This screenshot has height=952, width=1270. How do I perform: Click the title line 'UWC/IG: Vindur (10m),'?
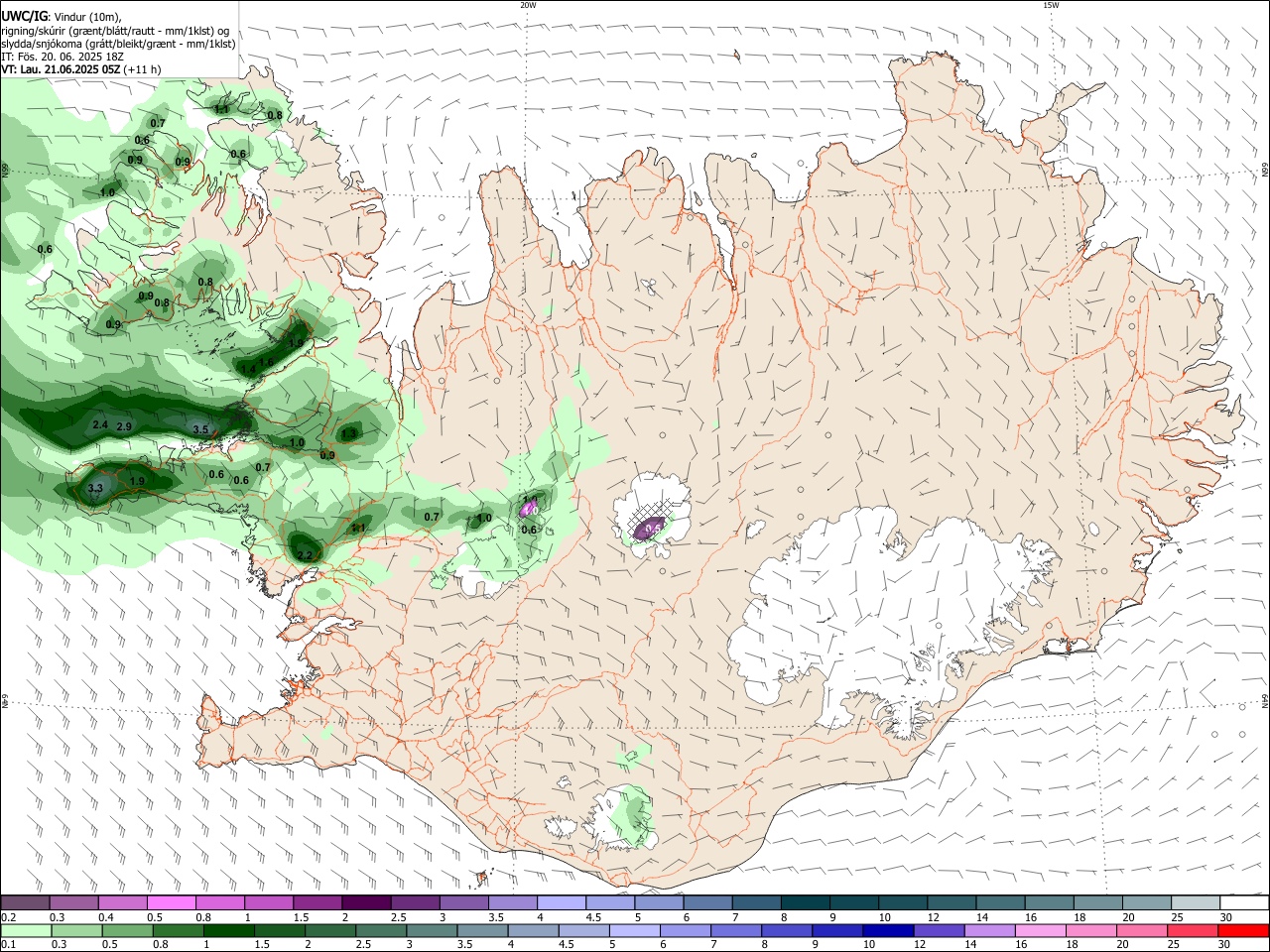click(x=62, y=17)
